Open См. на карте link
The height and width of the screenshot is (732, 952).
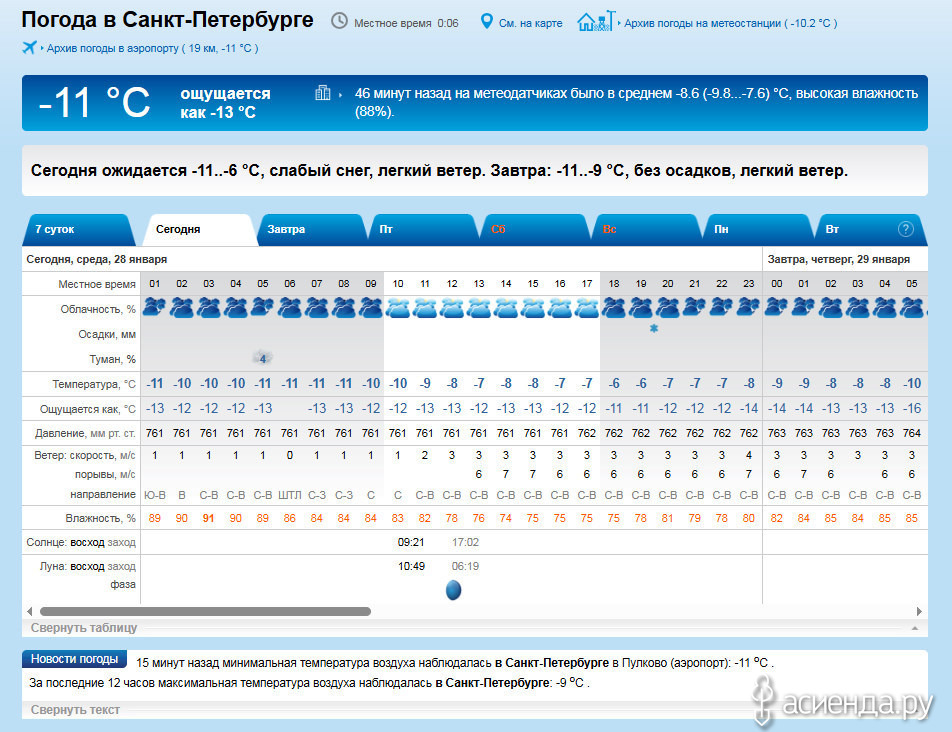pyautogui.click(x=530, y=23)
